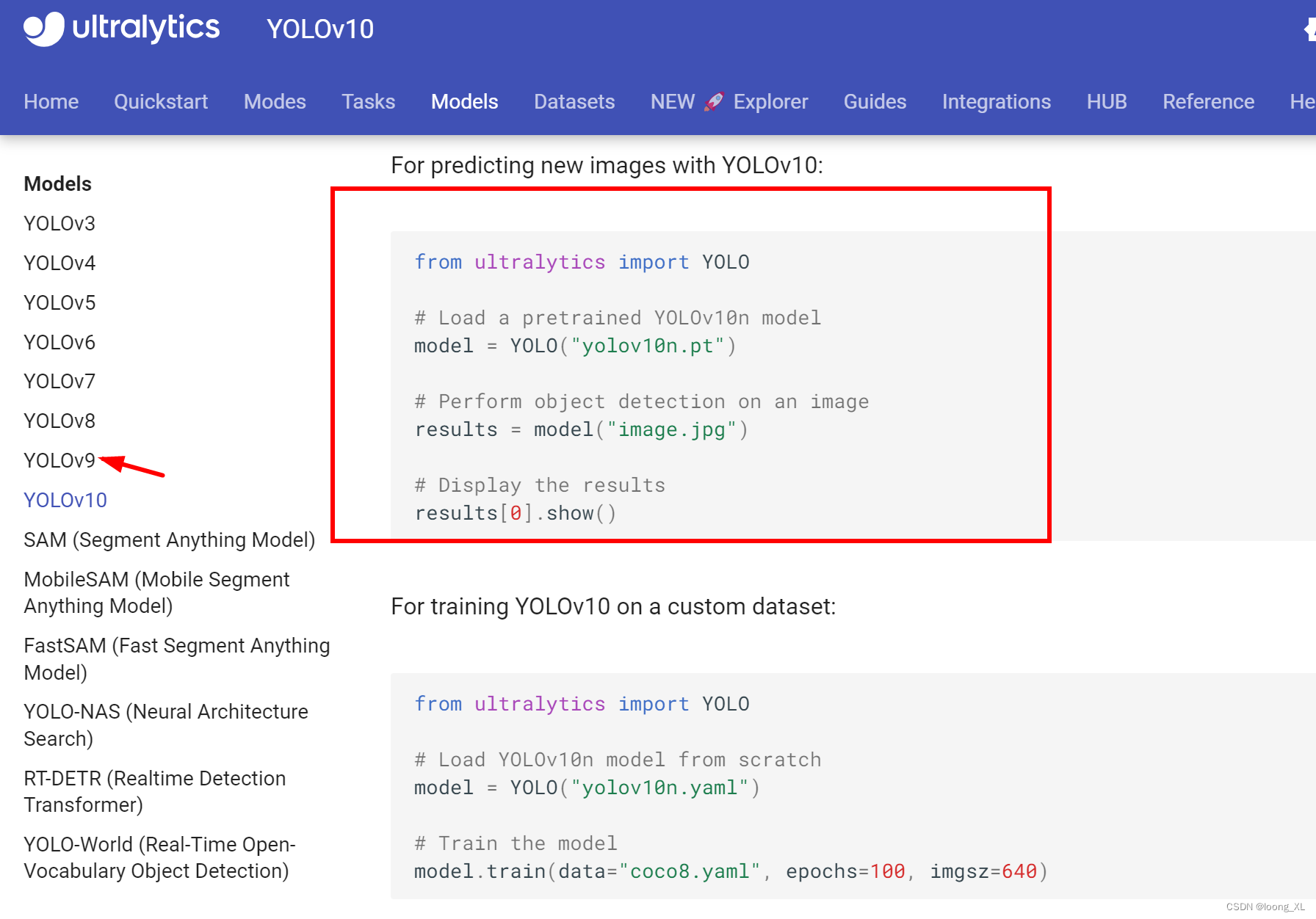Click the YOLOv10 page title in header
The width and height of the screenshot is (1316, 919).
point(320,29)
